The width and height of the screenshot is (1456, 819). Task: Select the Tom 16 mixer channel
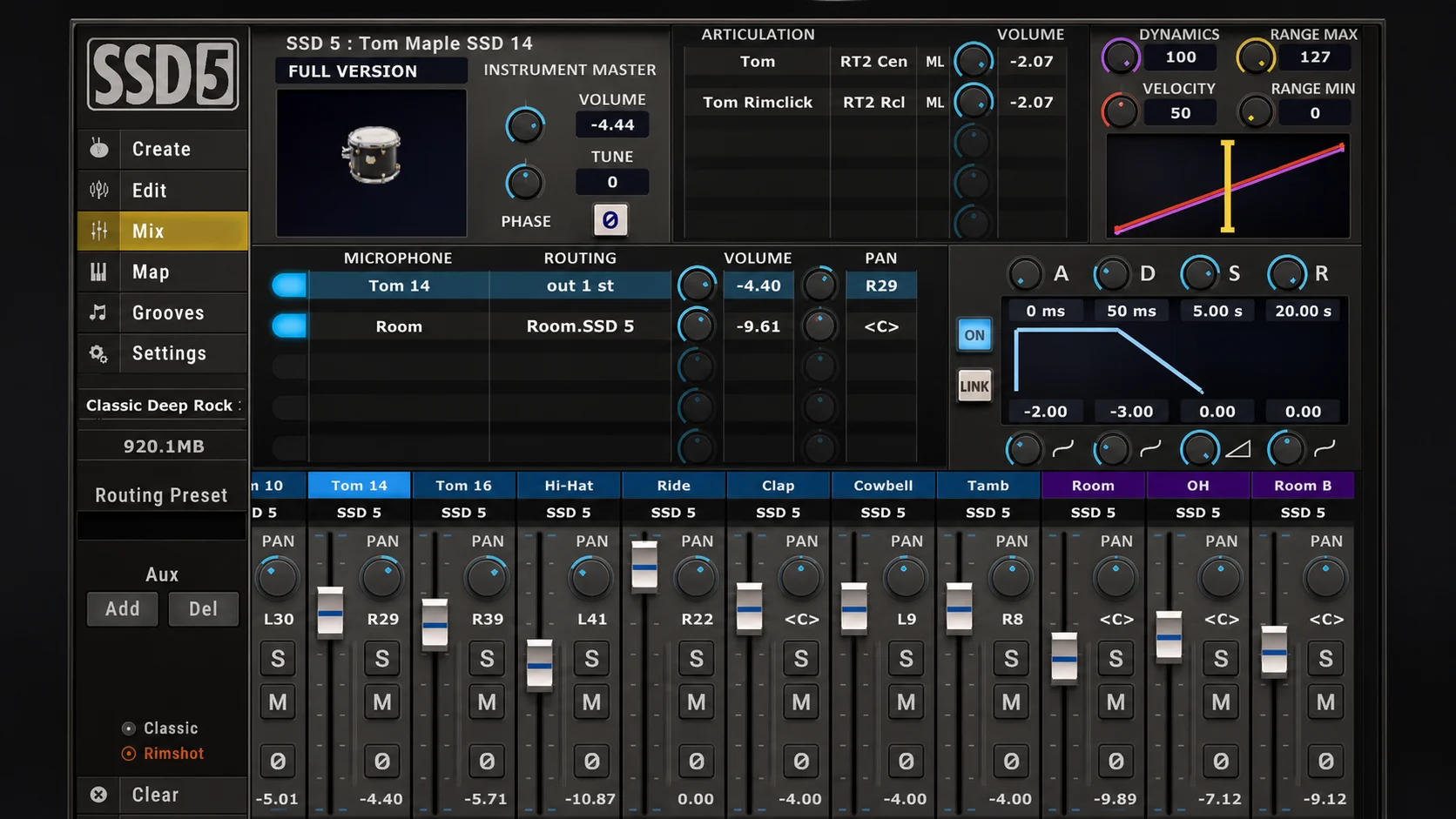[x=463, y=486]
